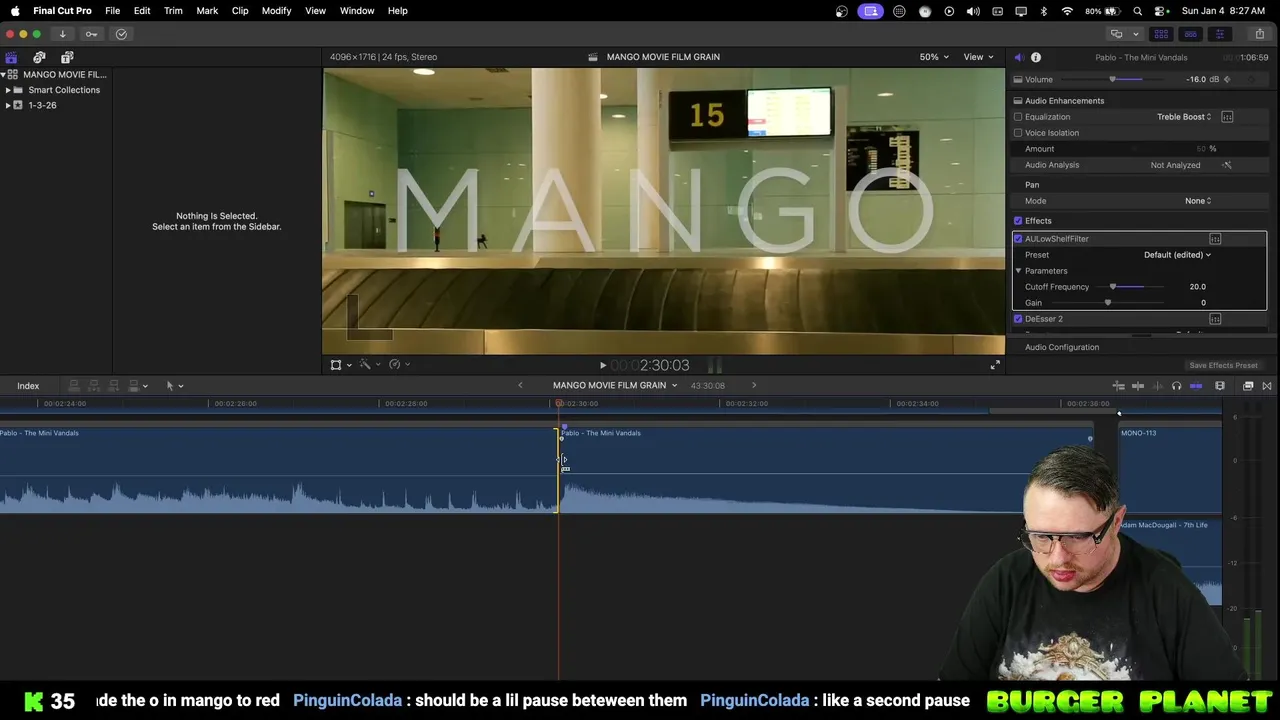Open Photos and Audio sidebar

39,57
